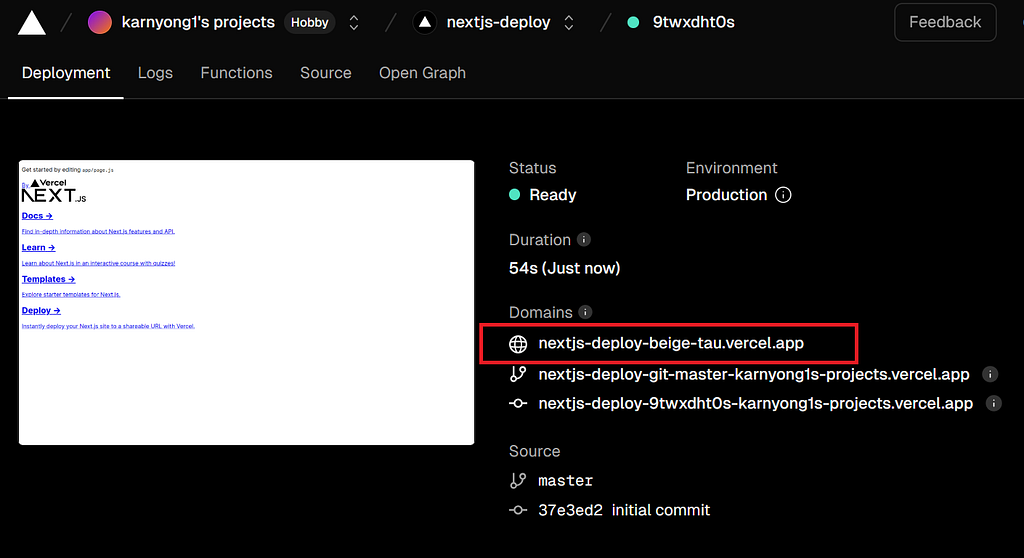Open the 37e3ed2 initial commit link
Screen dimensions: 1024x558
coord(624,510)
